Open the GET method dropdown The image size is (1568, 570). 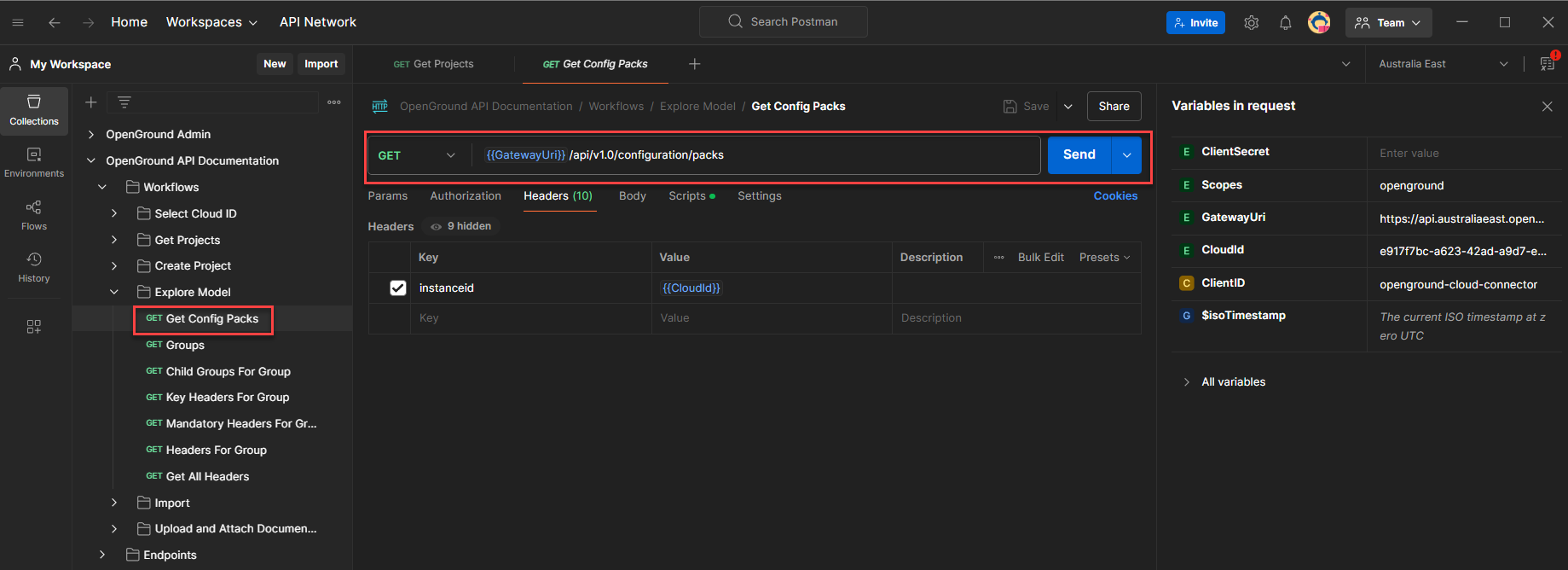tap(417, 155)
